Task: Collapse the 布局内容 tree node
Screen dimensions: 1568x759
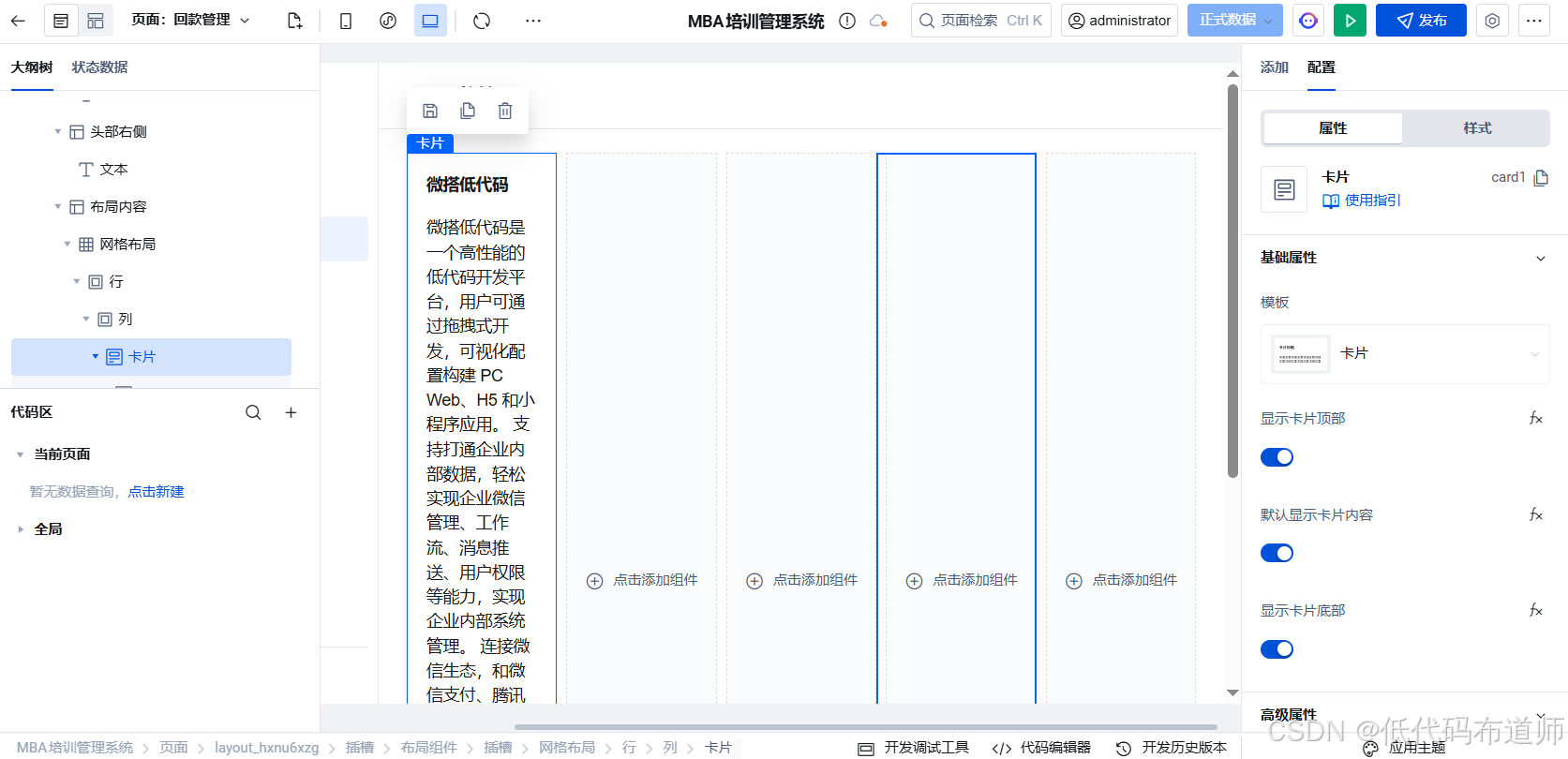Action: tap(58, 207)
